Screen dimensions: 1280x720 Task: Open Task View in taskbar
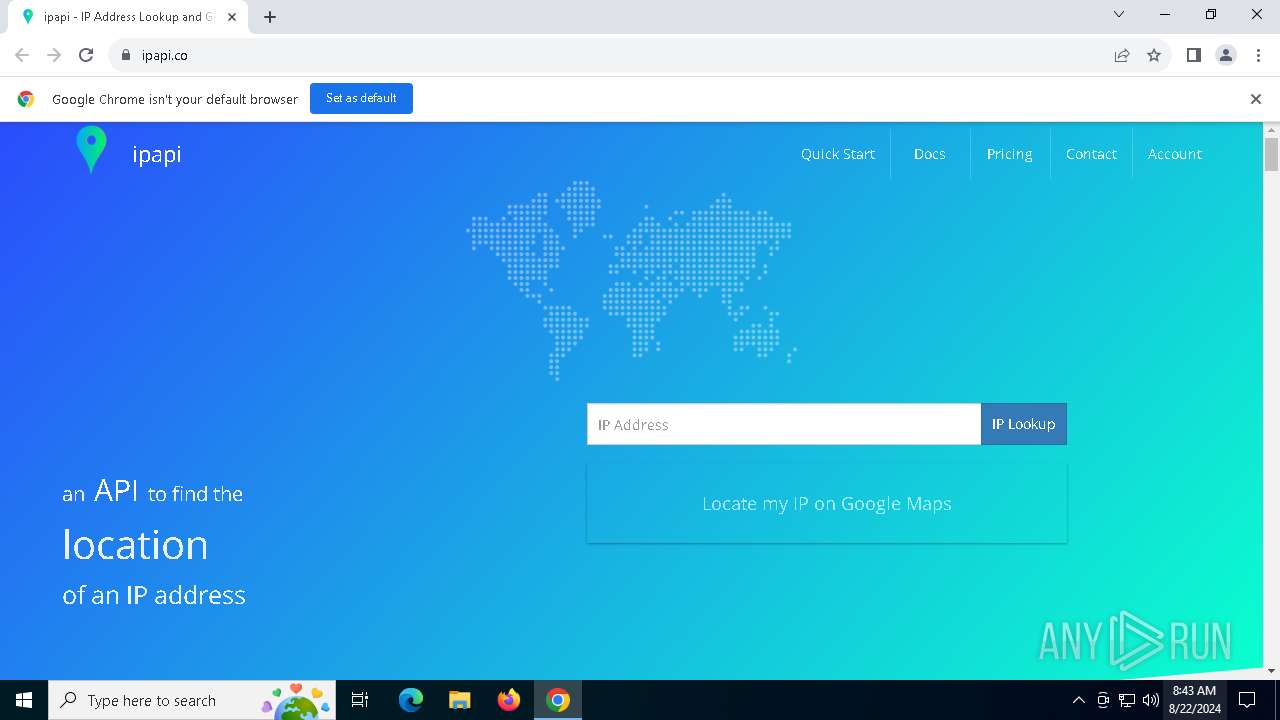360,700
